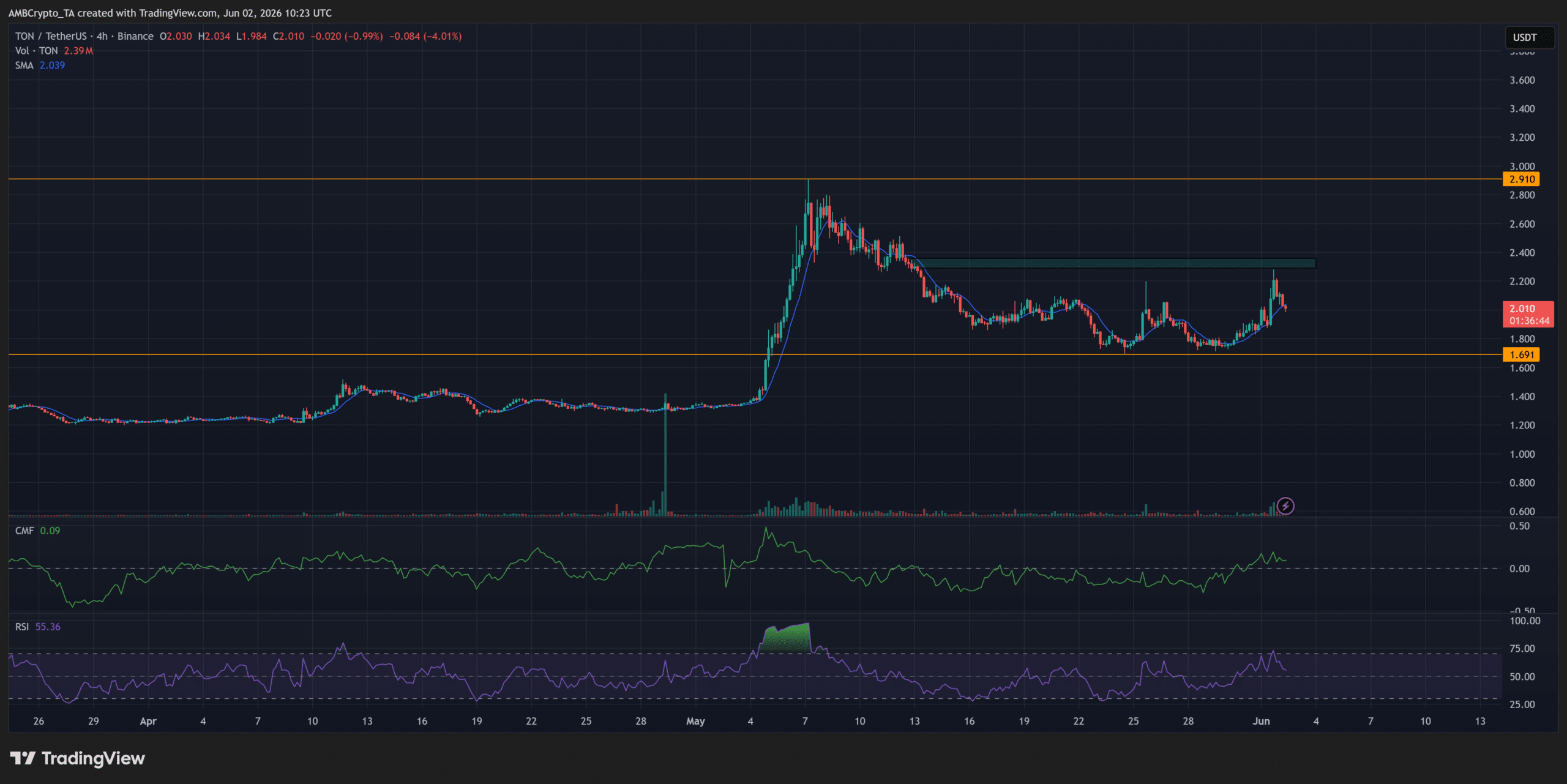This screenshot has height=784, width=1567.
Task: Click the 1.000 price scale label
Action: (1522, 454)
